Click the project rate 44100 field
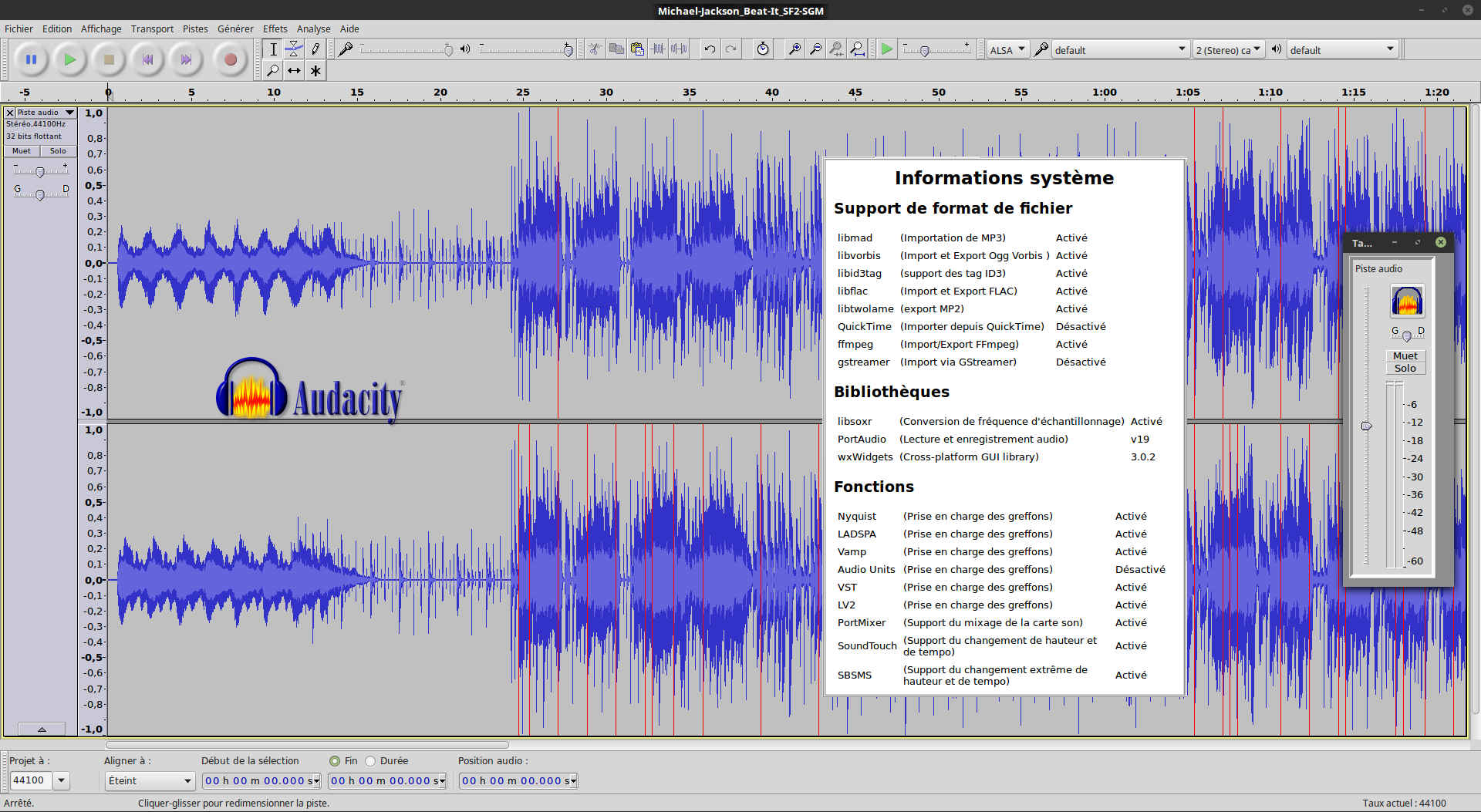 pos(31,780)
